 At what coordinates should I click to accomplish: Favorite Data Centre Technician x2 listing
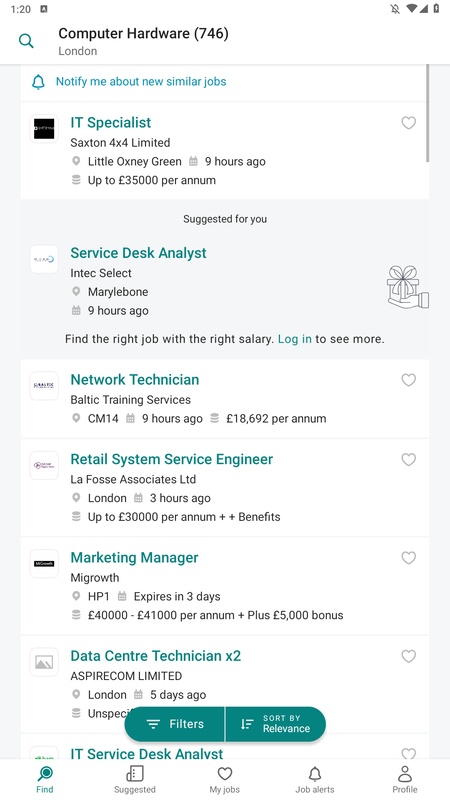(x=409, y=656)
